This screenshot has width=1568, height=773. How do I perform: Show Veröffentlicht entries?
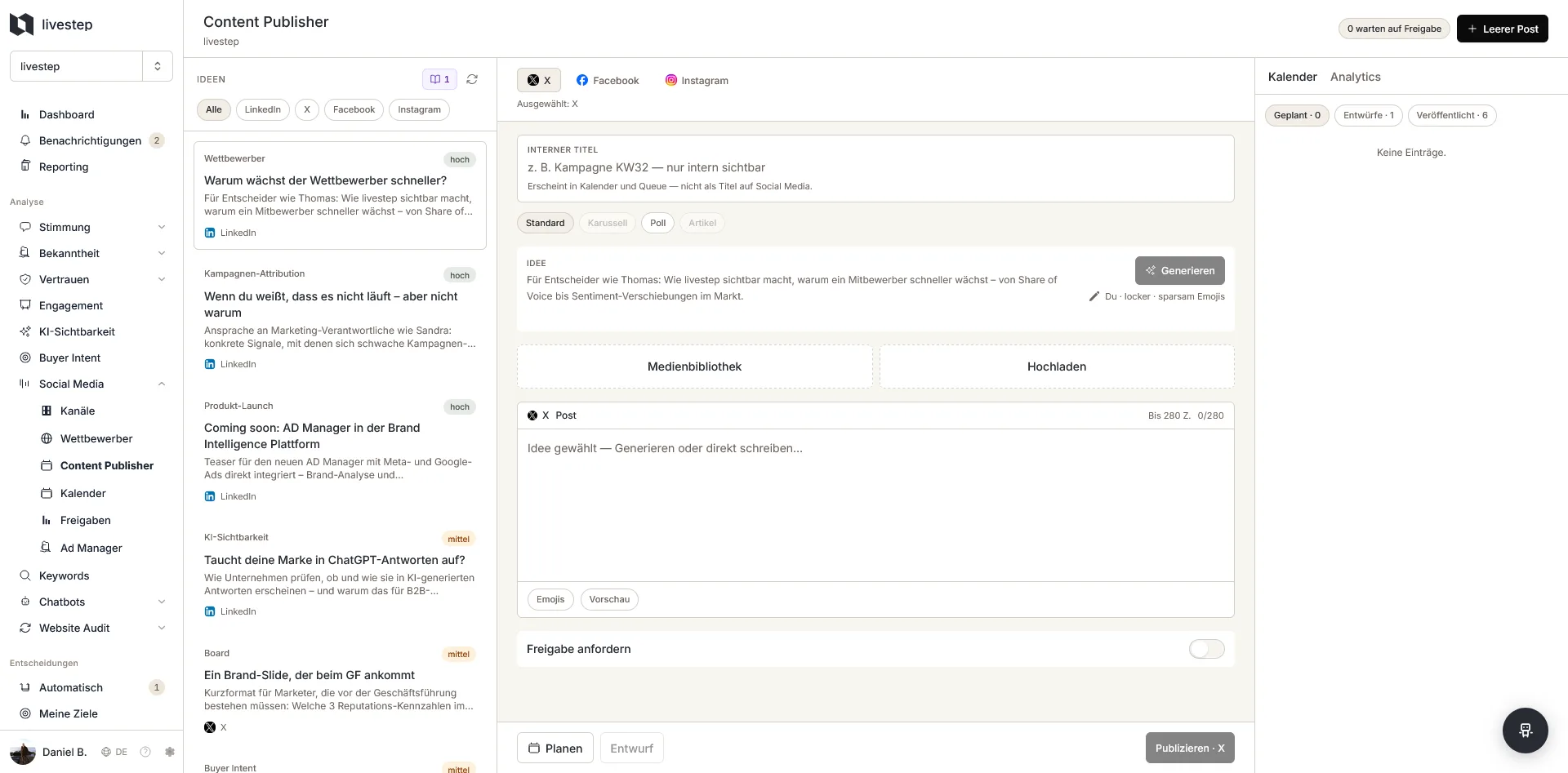1452,115
